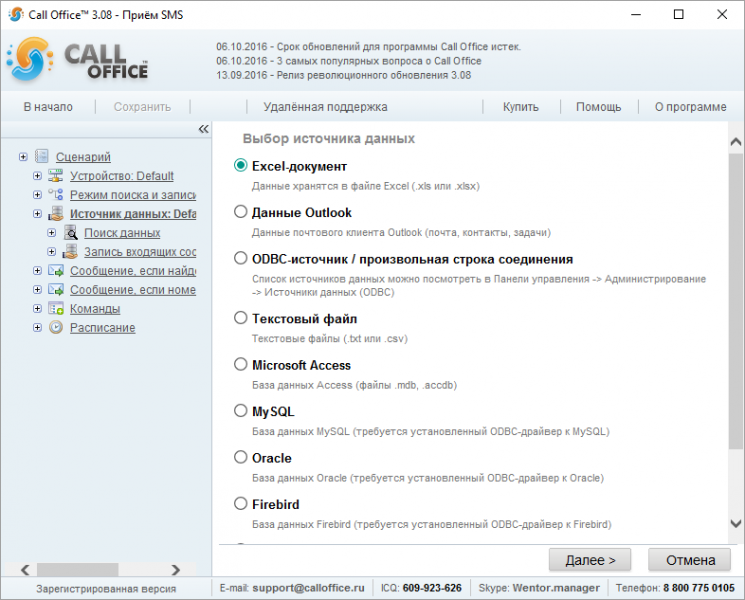745x600 pixels.
Task: Open the Поиск данных tree link
Action: tap(122, 233)
